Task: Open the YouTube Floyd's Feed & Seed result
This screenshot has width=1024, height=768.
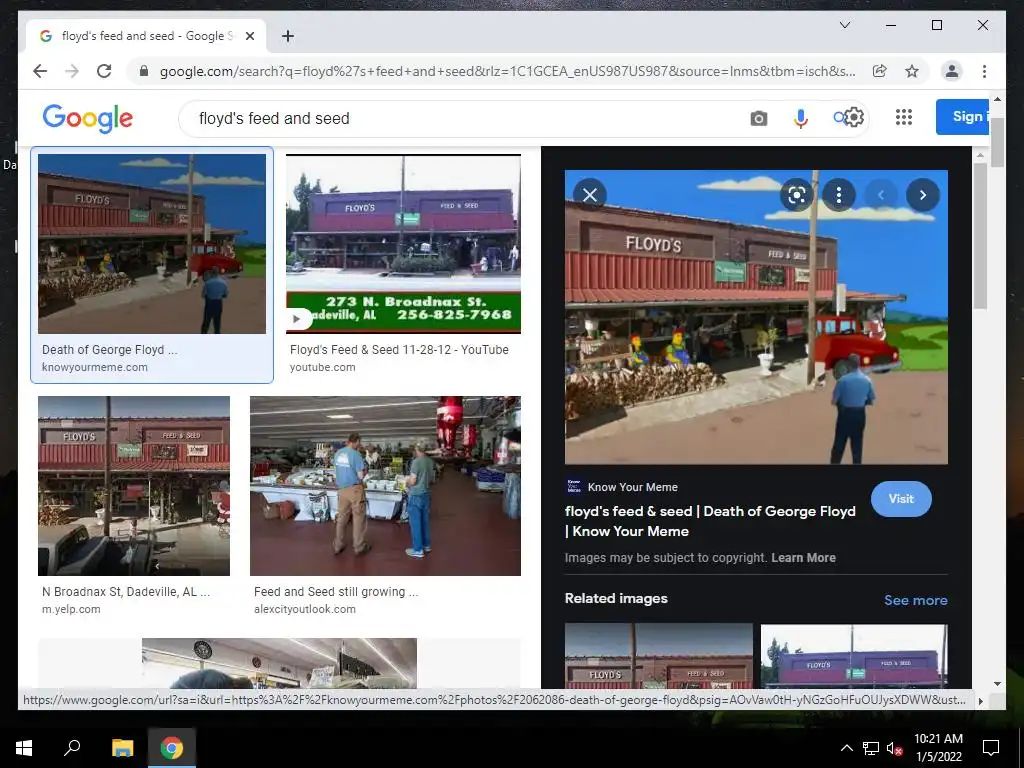Action: (404, 244)
